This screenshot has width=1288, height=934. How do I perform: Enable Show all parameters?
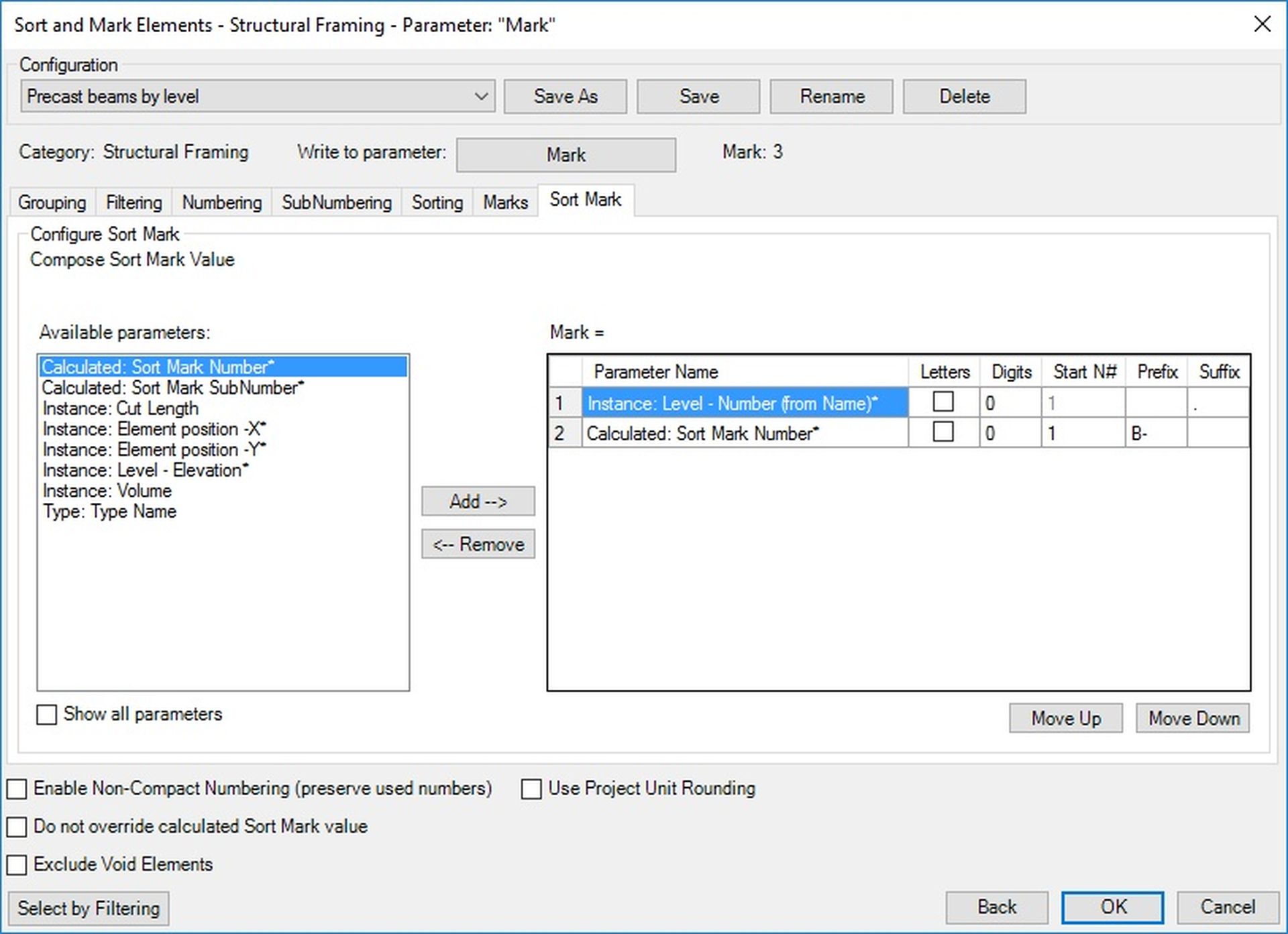click(46, 715)
